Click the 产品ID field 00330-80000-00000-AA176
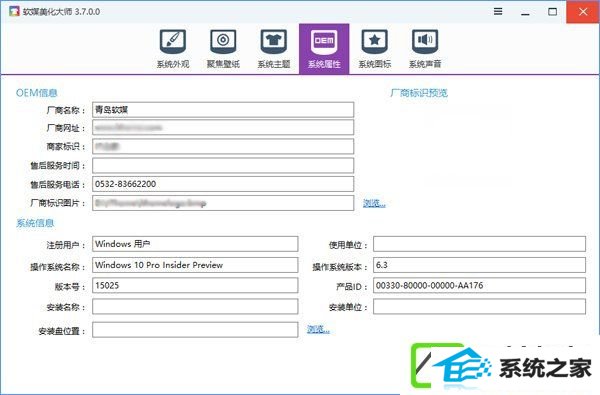 point(479,286)
